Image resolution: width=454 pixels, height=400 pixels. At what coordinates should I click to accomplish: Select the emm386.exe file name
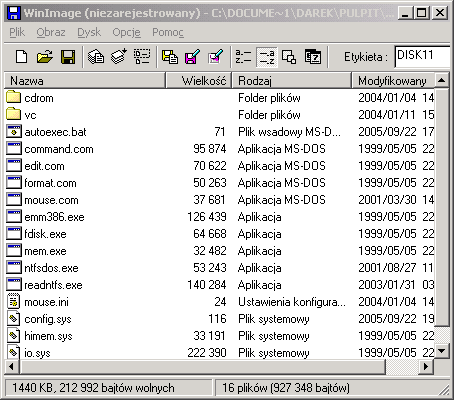click(54, 217)
